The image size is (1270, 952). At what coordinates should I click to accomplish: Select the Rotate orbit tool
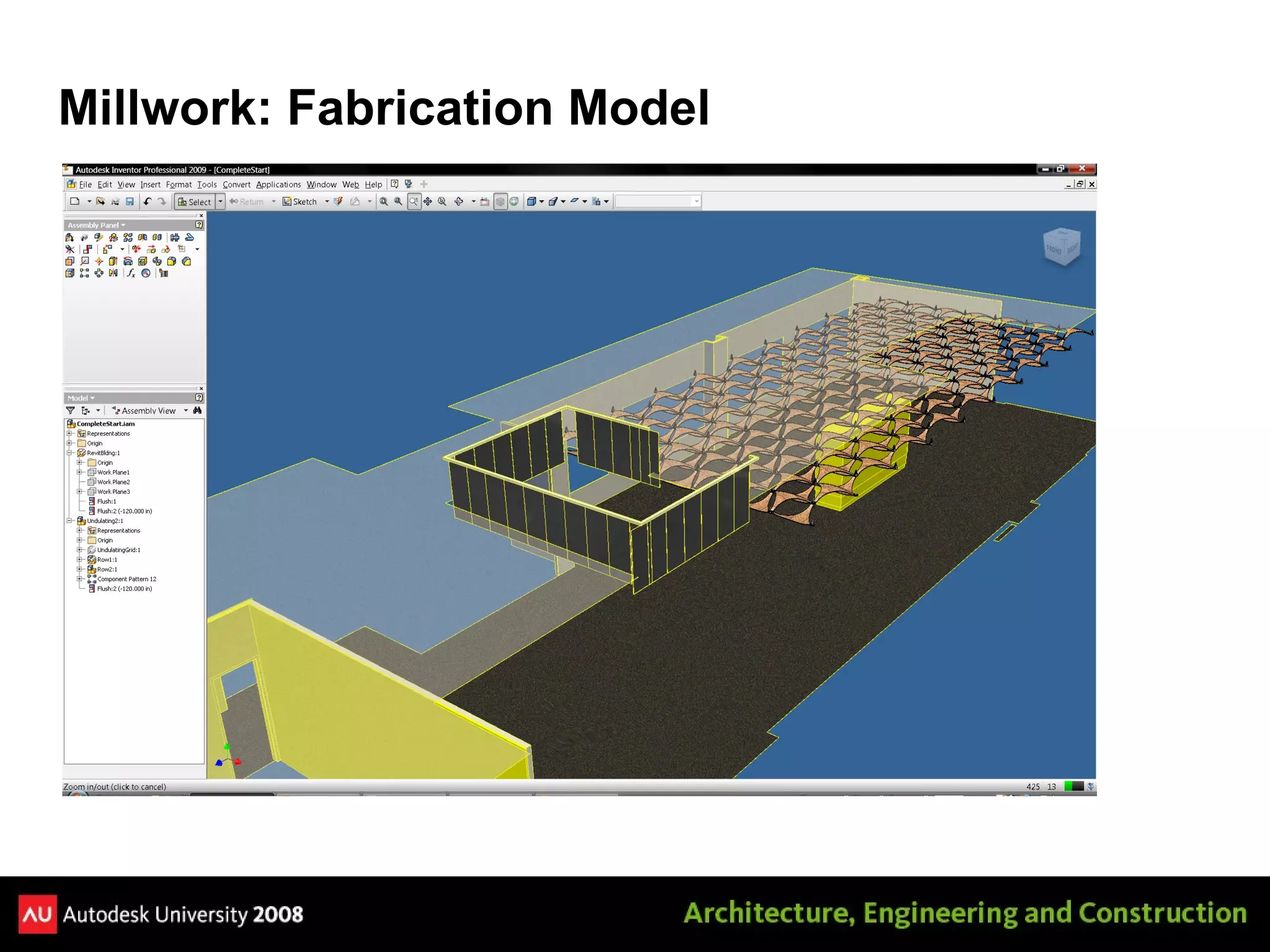tap(459, 201)
